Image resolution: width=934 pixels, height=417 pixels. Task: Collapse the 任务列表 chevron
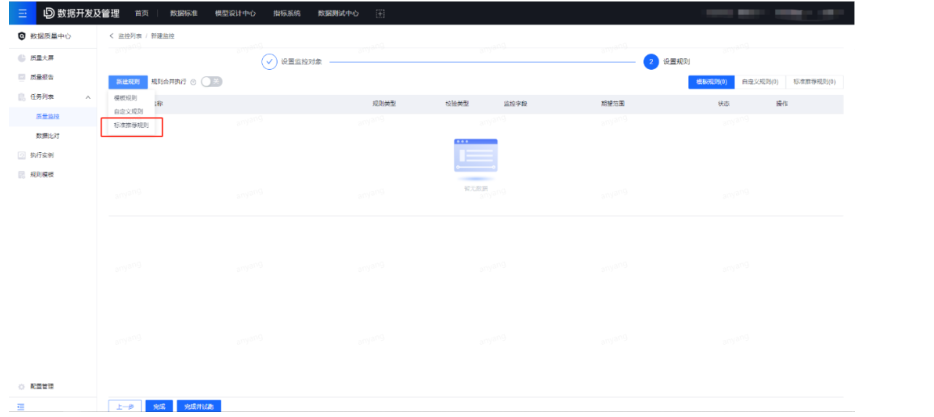coord(88,97)
